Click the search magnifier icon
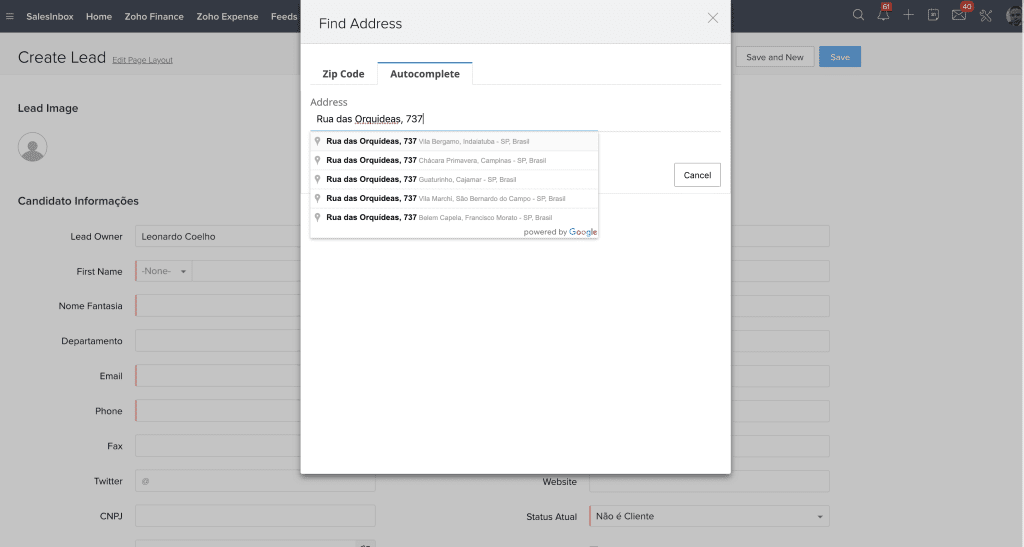Screen dimensions: 1024x547 858,15
